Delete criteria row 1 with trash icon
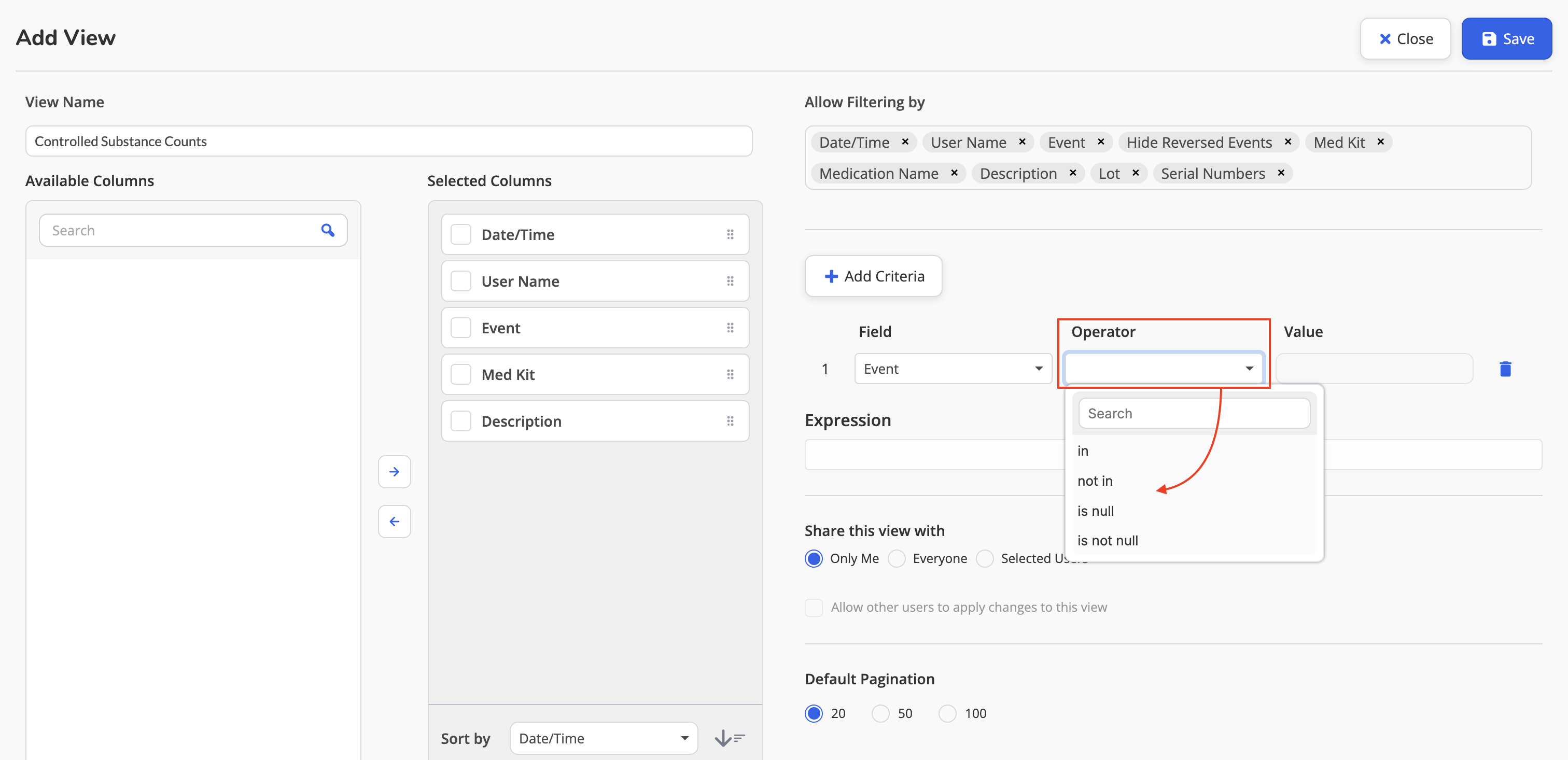Screen dimensions: 1568x760 click(1505, 369)
